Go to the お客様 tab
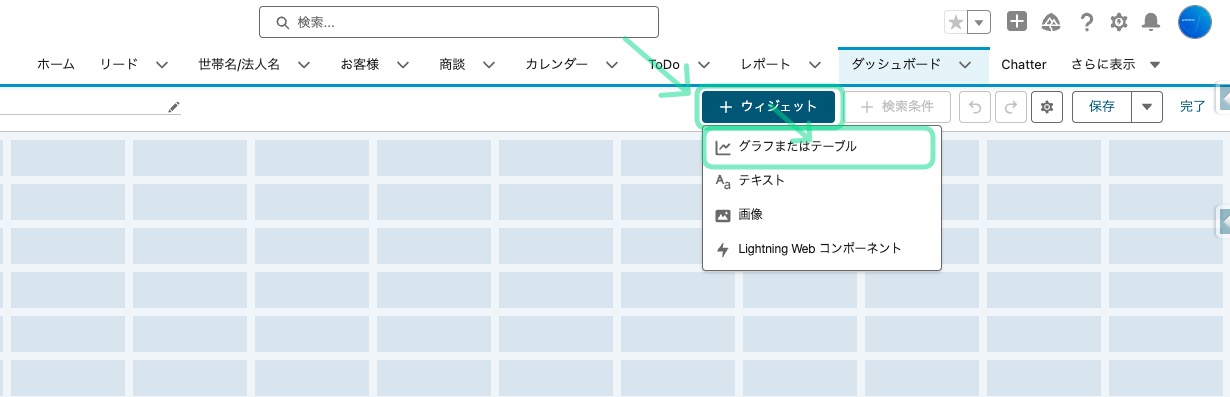The width and height of the screenshot is (1230, 397). tap(360, 64)
